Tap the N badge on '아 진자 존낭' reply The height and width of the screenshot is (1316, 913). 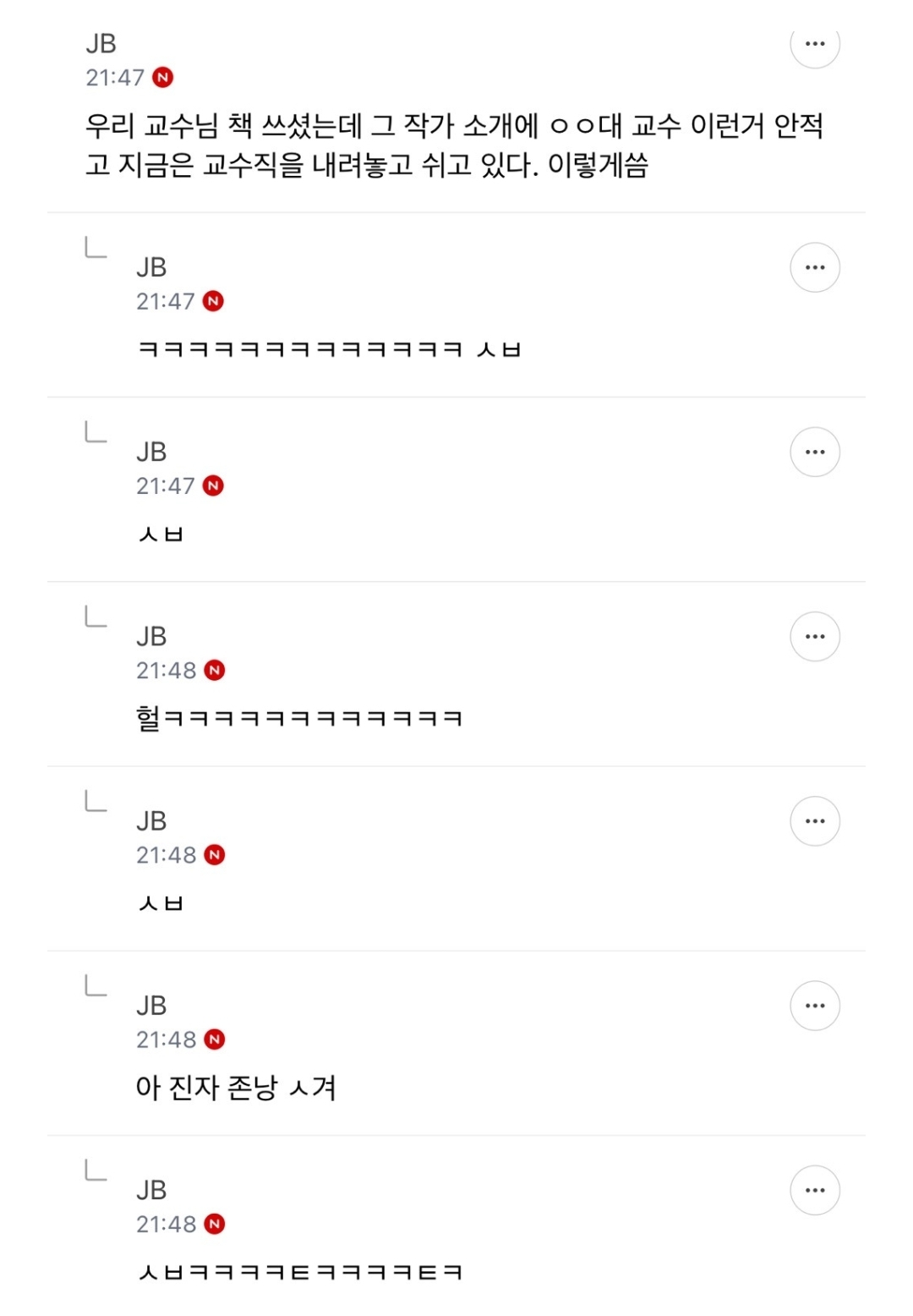pos(215,1039)
